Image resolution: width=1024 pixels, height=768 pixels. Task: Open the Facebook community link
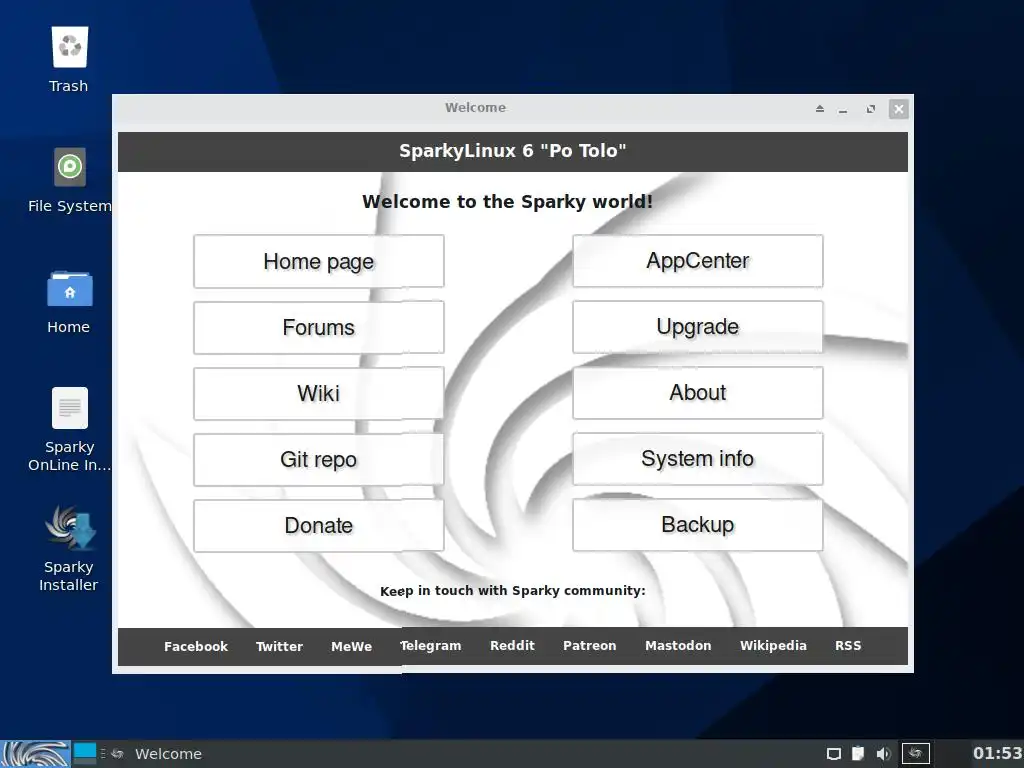[x=196, y=647]
